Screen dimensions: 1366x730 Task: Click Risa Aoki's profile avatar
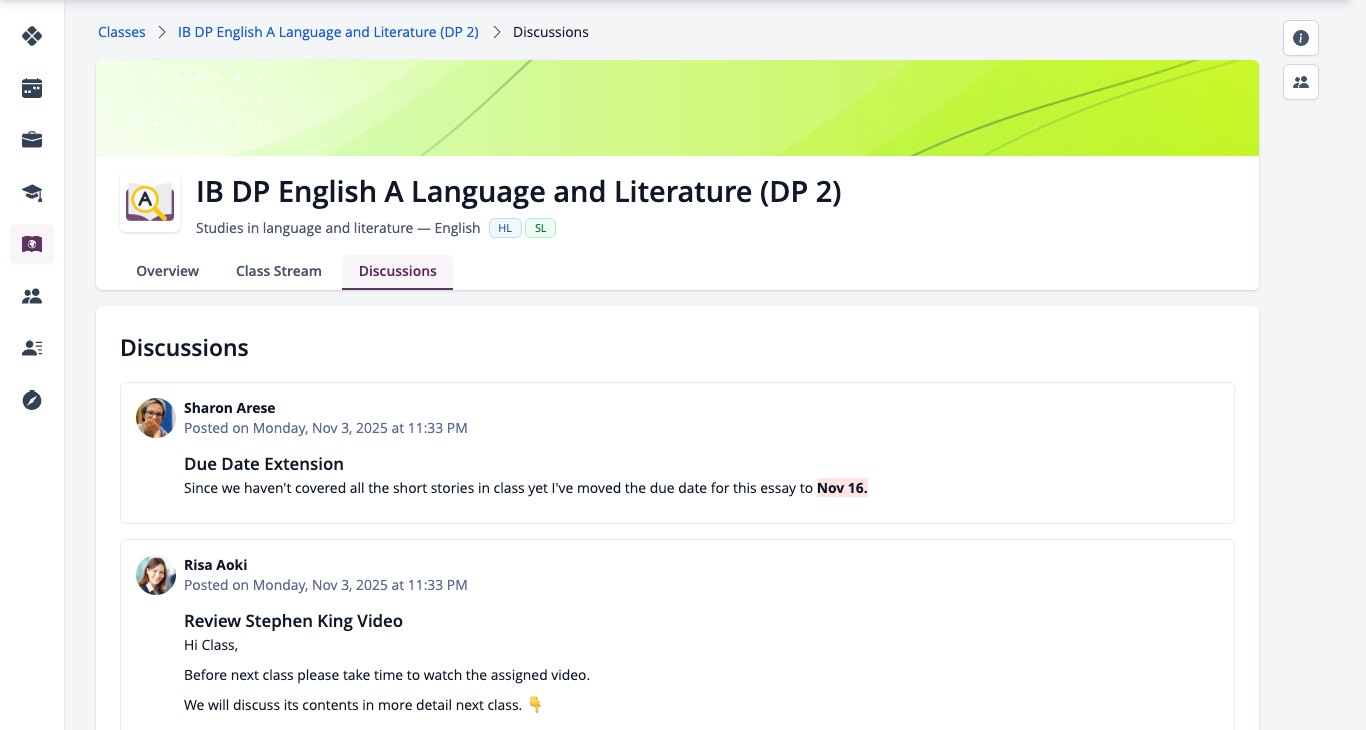[156, 575]
